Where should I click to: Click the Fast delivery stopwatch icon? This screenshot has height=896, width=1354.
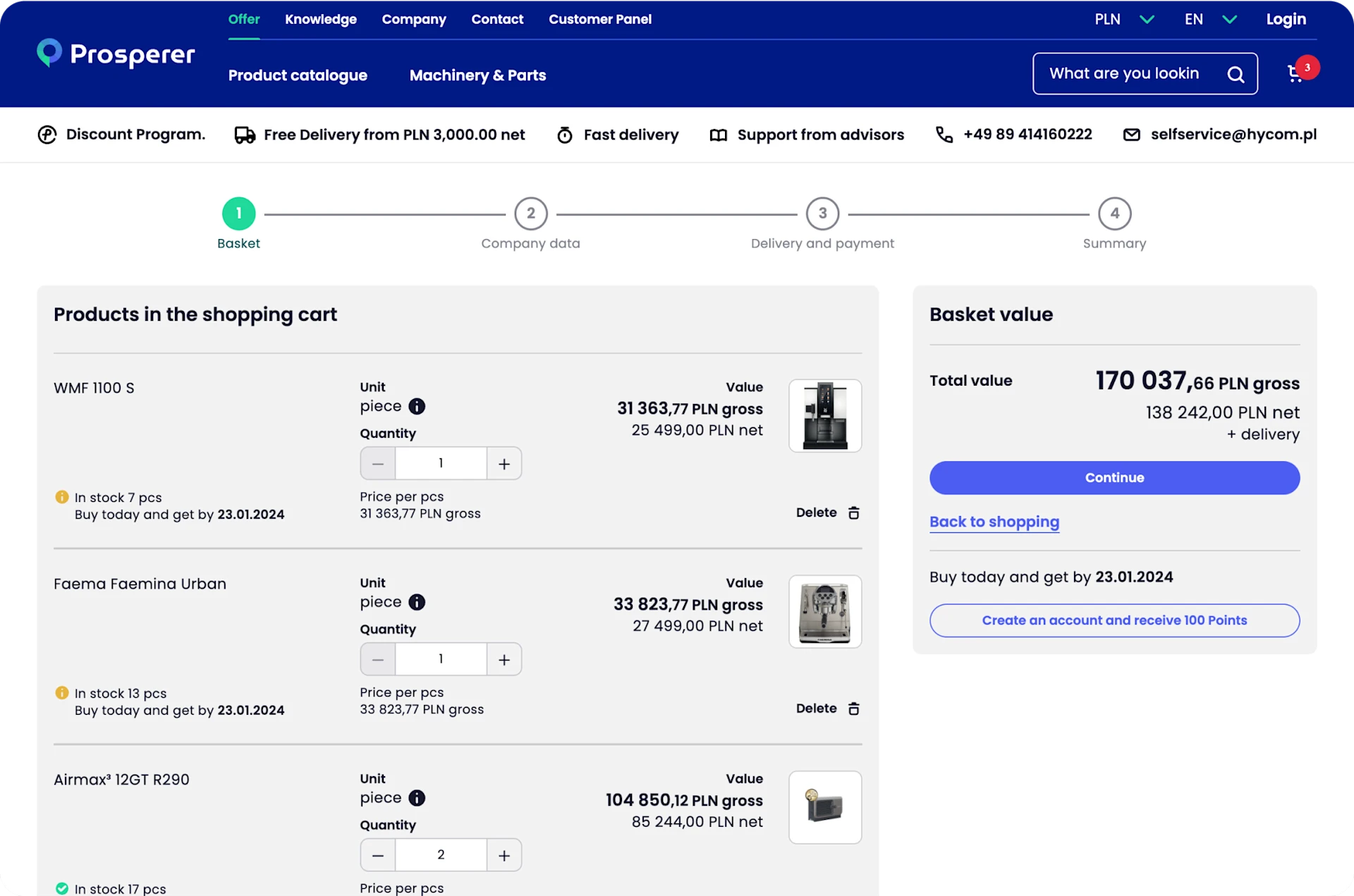[x=565, y=134]
